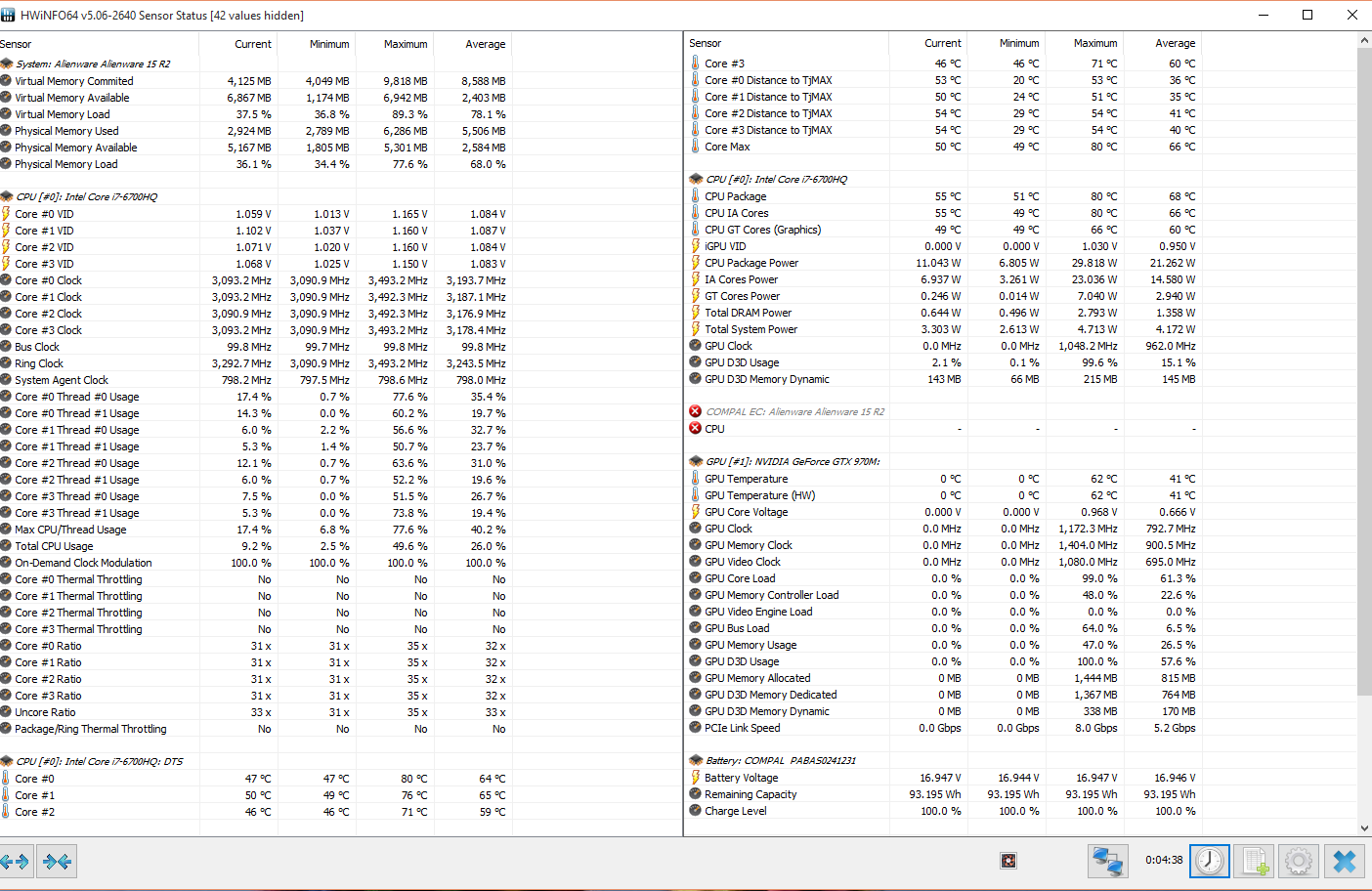Click the thermometer icon for Core Max
Image resolution: width=1372 pixels, height=891 pixels.
click(x=696, y=147)
